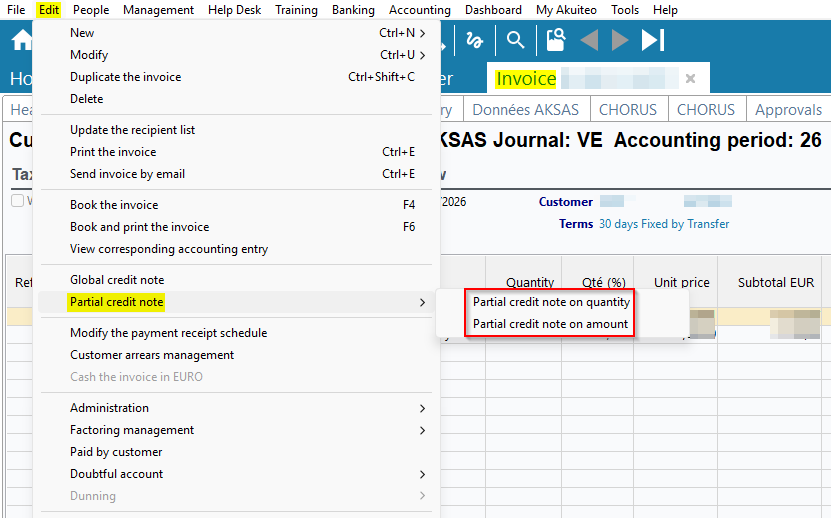Click the Home icon in the toolbar

click(x=20, y=40)
